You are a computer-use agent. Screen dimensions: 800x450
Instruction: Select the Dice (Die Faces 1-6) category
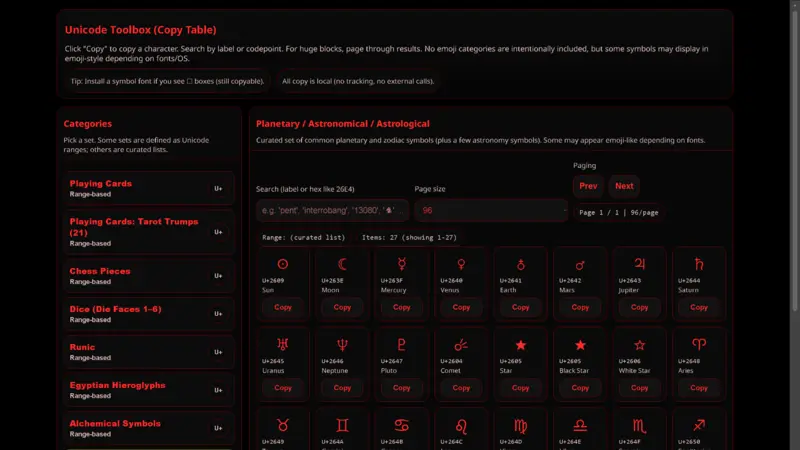pos(149,314)
